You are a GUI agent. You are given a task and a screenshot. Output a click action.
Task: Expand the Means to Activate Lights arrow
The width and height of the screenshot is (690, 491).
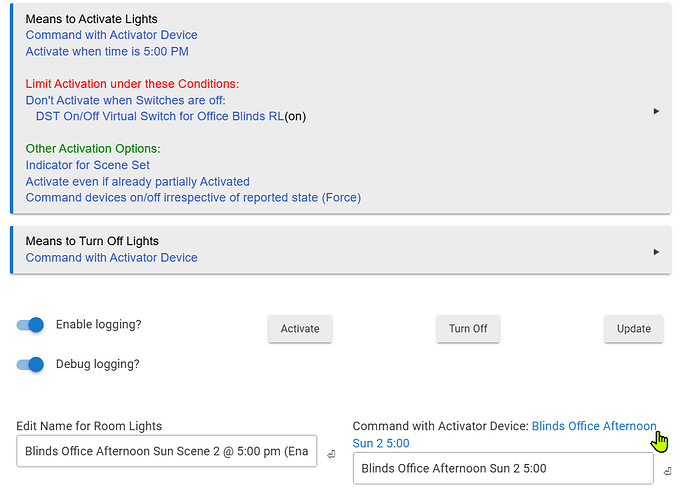pyautogui.click(x=656, y=111)
